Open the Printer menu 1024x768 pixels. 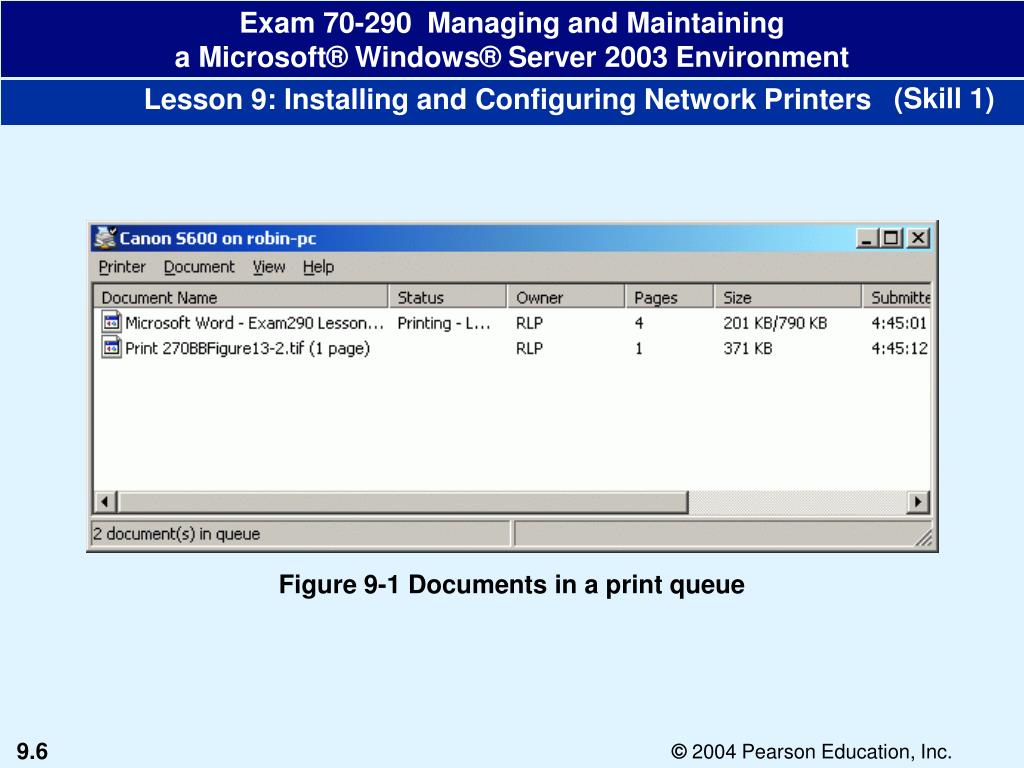121,267
